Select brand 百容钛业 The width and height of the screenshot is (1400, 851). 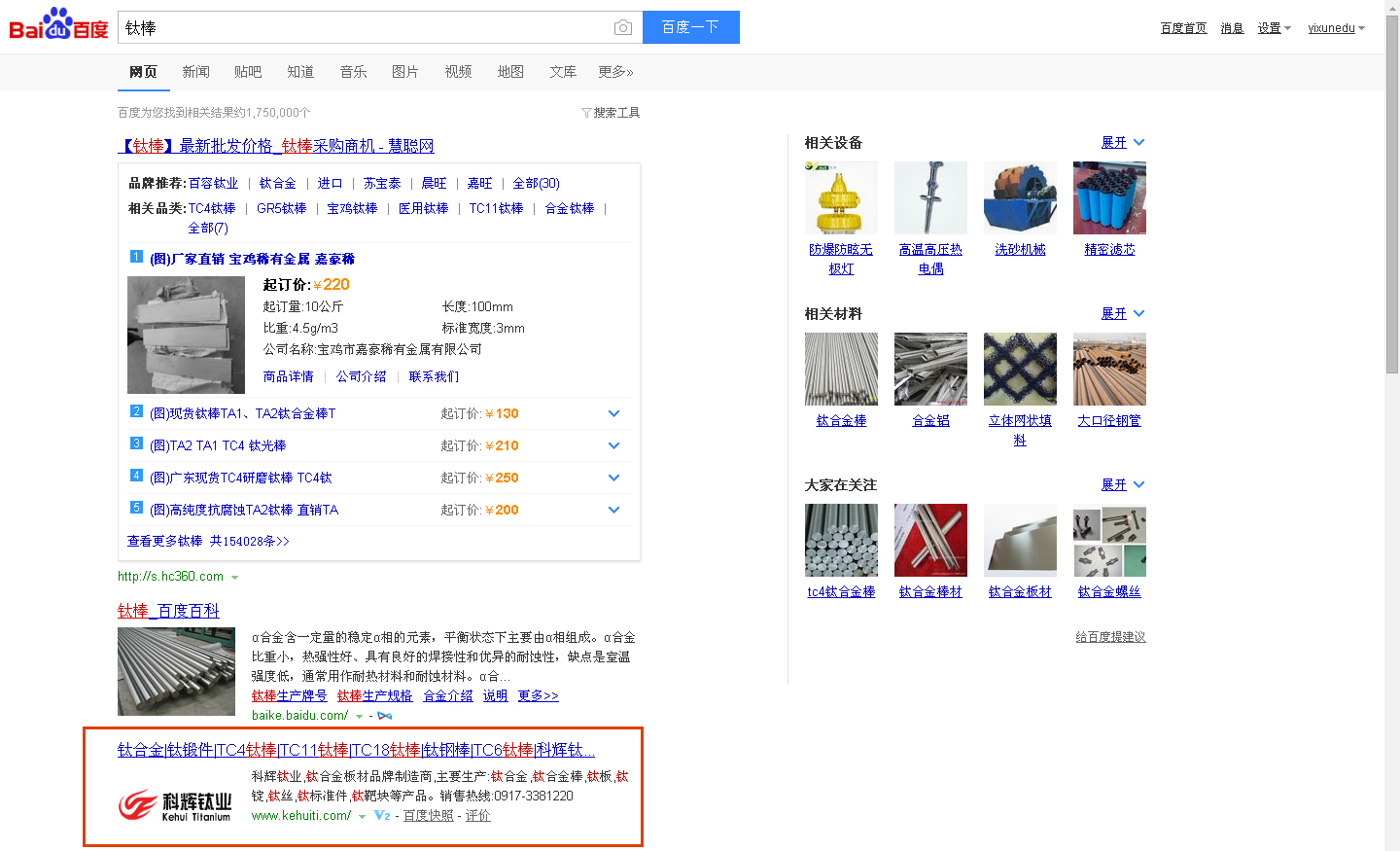point(213,183)
